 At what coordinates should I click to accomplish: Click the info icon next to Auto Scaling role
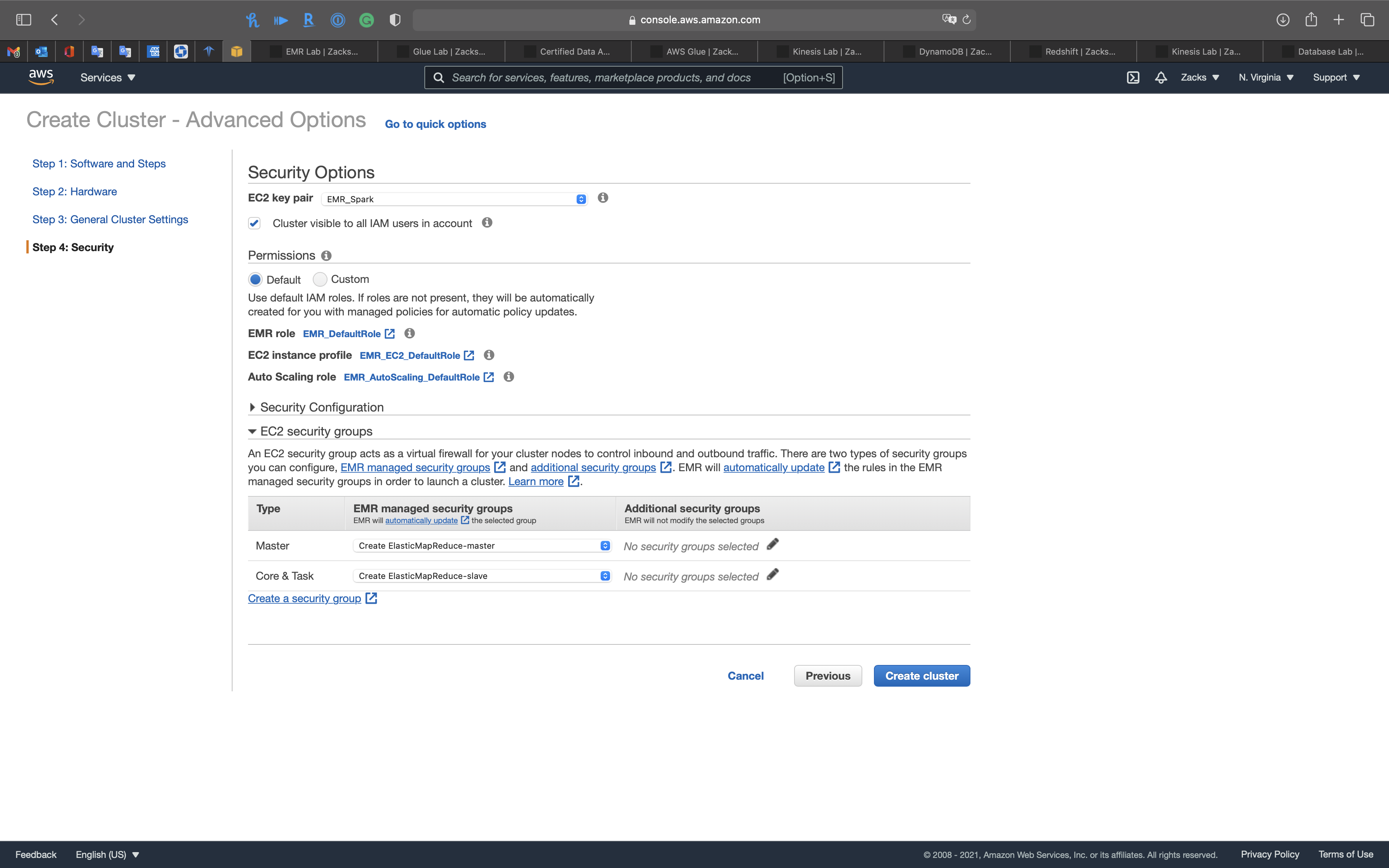coord(508,377)
